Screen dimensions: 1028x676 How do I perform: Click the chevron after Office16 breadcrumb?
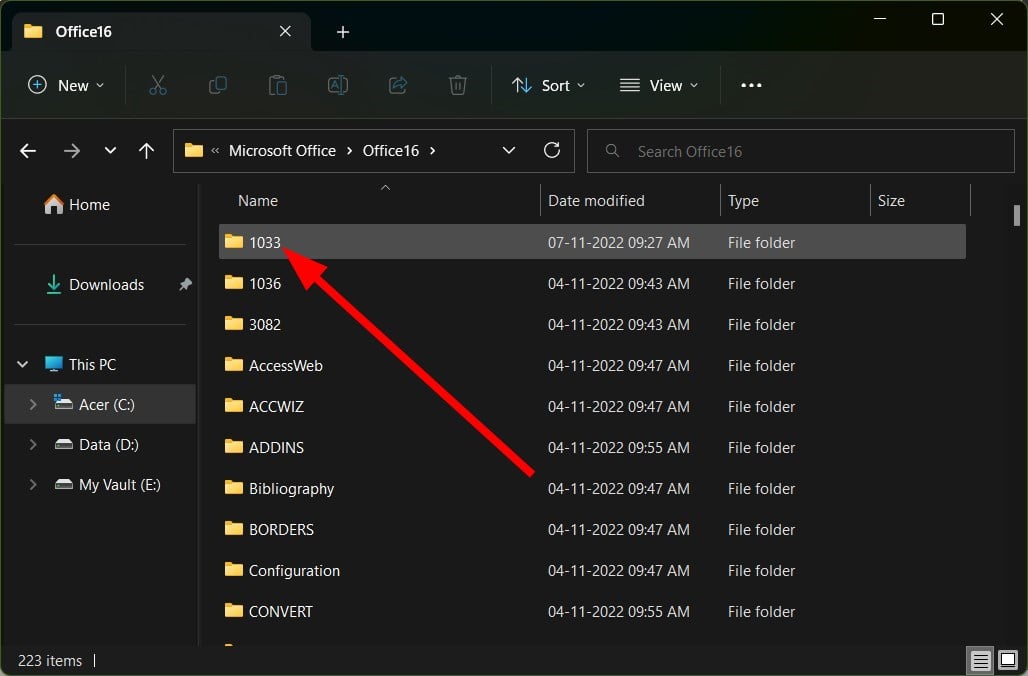click(x=432, y=151)
